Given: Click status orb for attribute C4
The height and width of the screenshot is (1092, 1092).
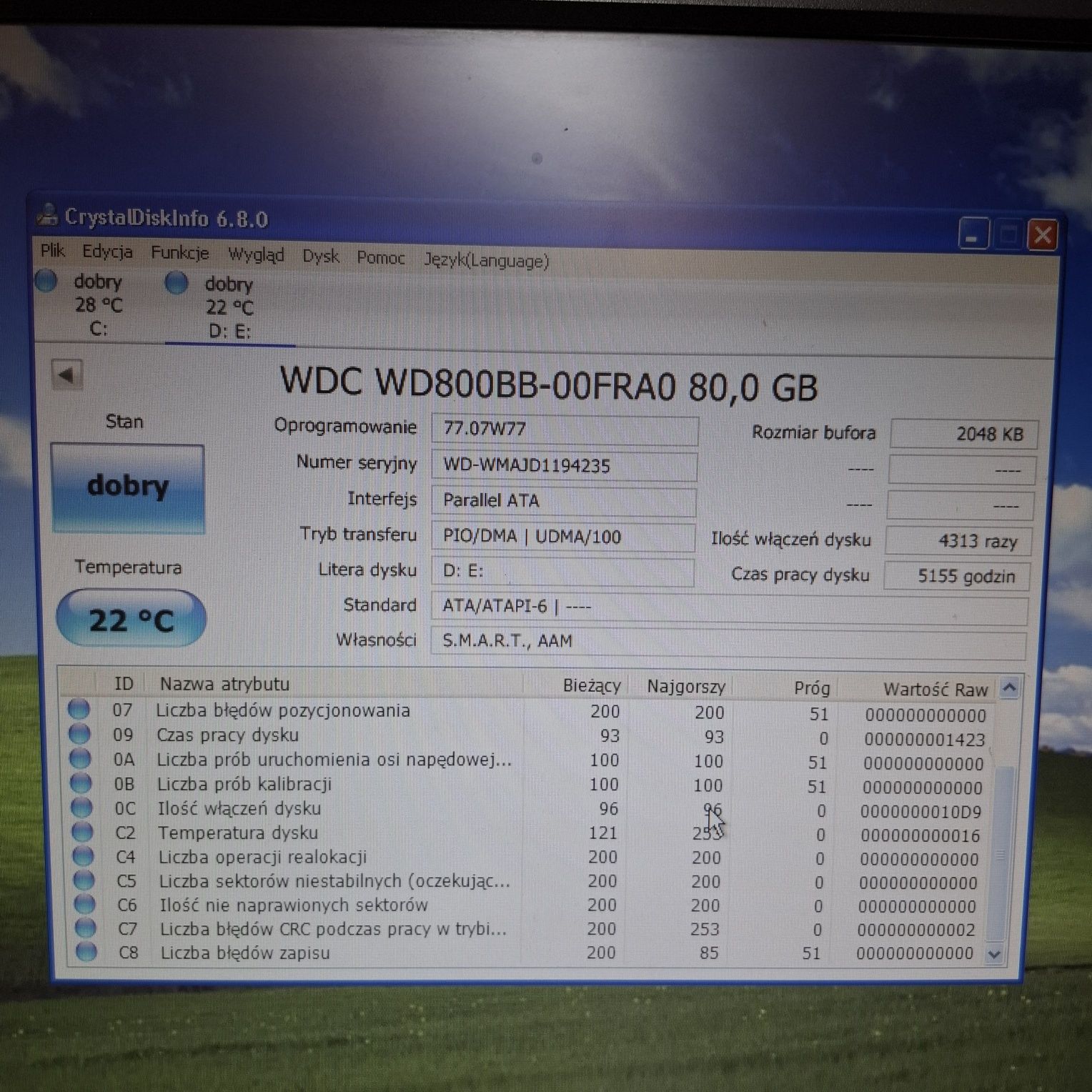Looking at the screenshot, I should click(x=83, y=855).
